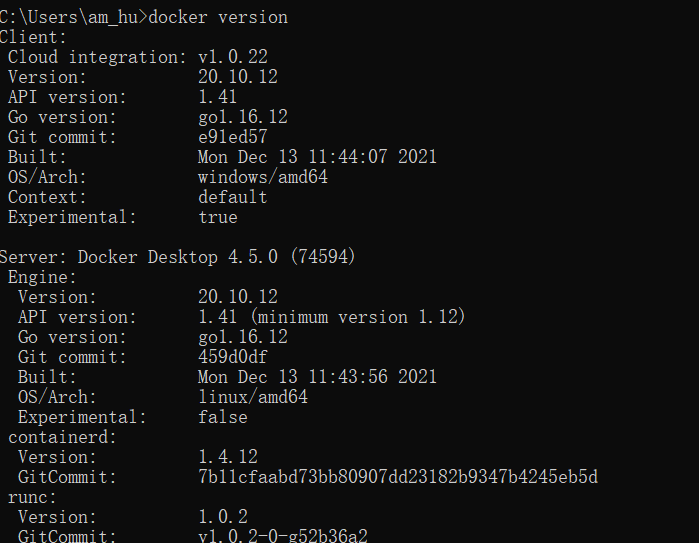The image size is (699, 543).
Task: Click the linux/amd64 OS/Arch value
Action: [x=253, y=397]
